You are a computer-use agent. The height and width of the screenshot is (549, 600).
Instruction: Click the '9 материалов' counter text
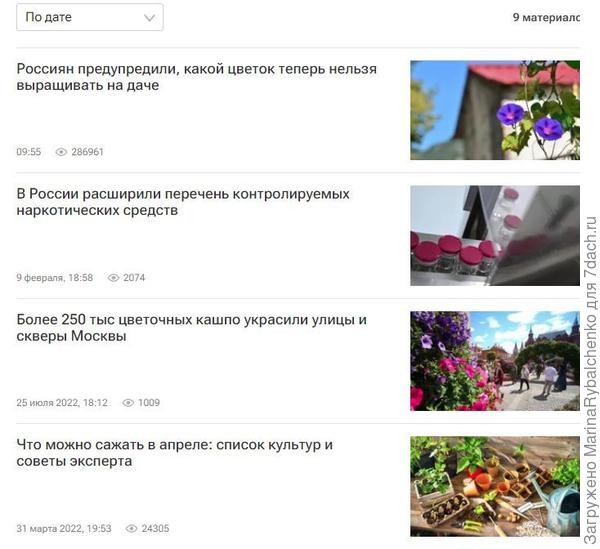(546, 18)
